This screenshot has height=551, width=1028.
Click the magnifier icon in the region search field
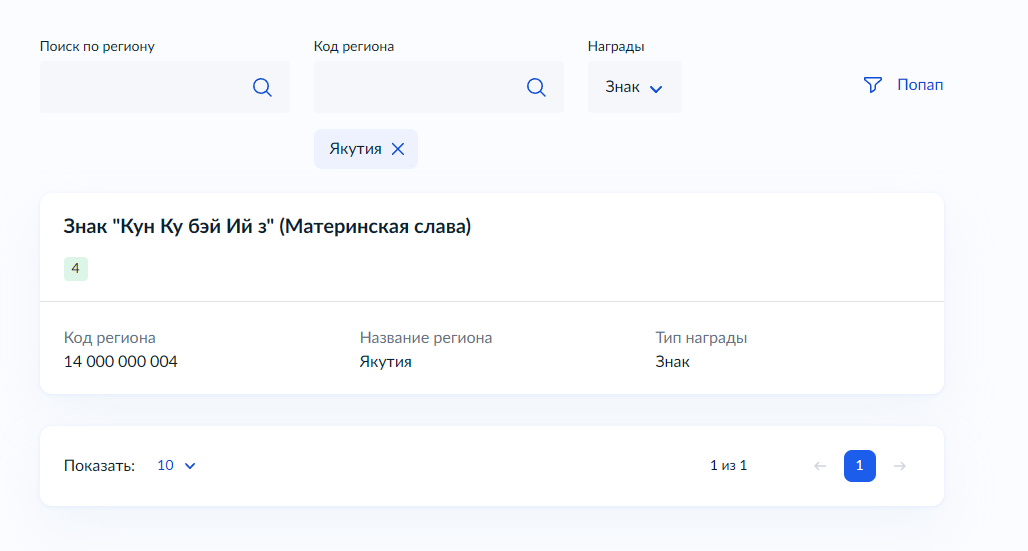pos(262,87)
